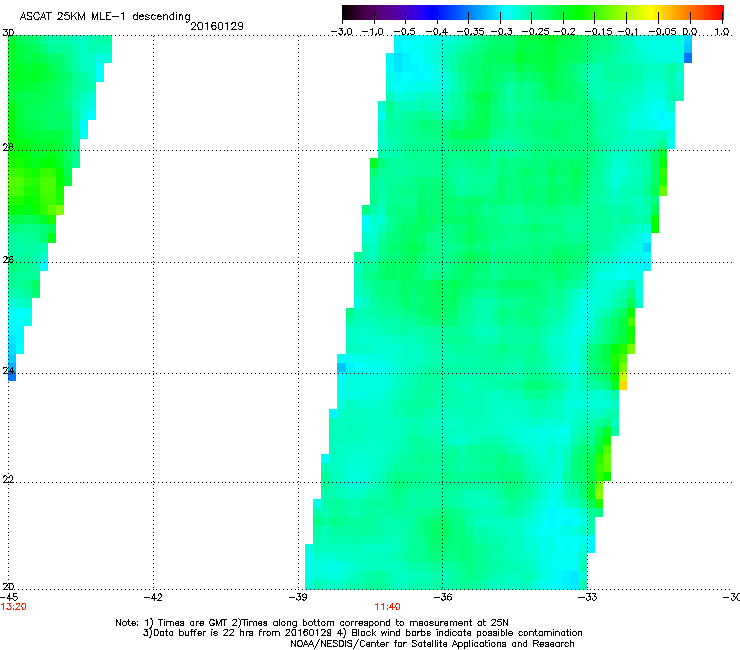Click the longitude axis label '-36'
The width and height of the screenshot is (740, 650).
click(443, 597)
